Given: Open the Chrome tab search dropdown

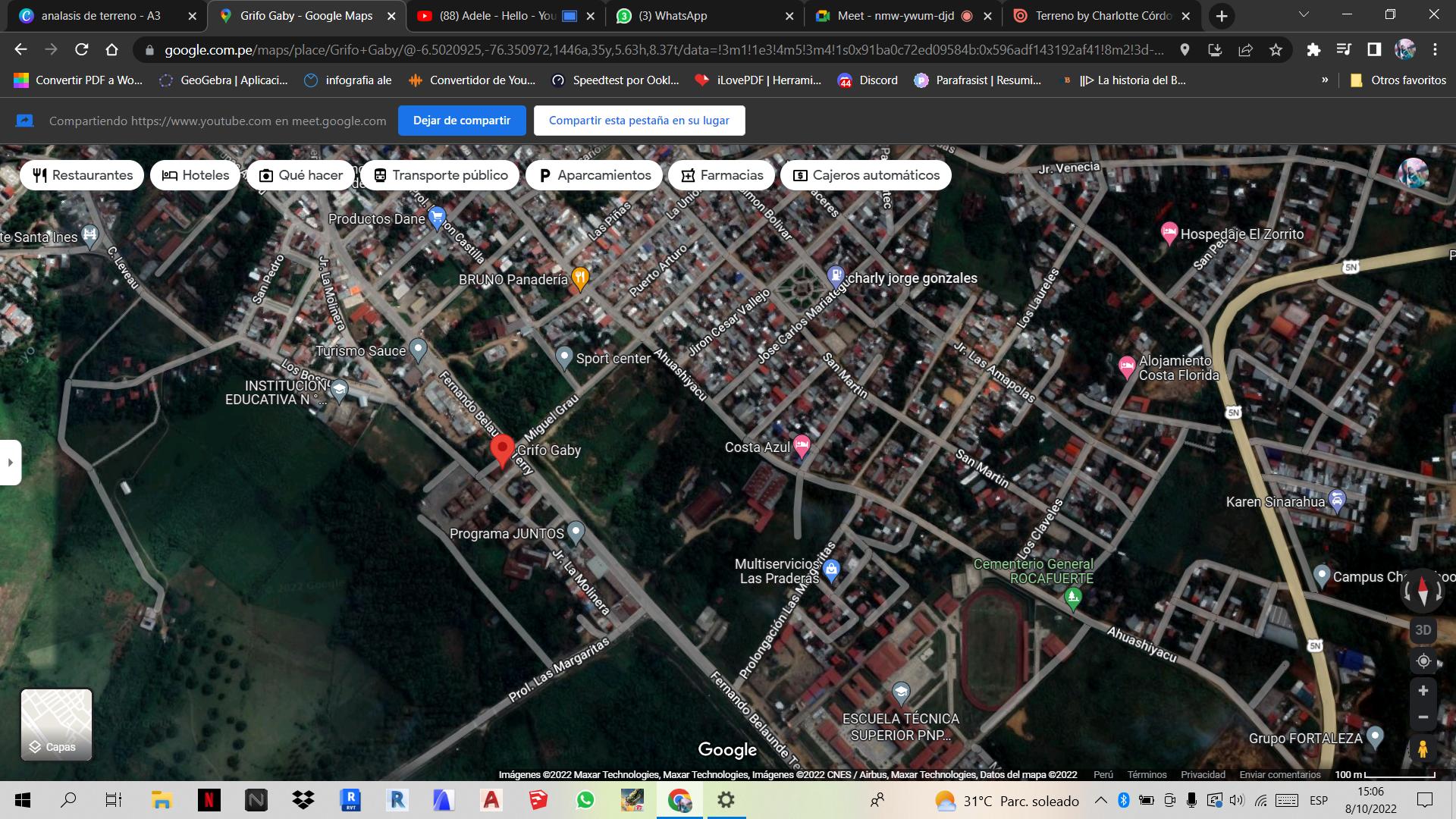Looking at the screenshot, I should pyautogui.click(x=1303, y=15).
